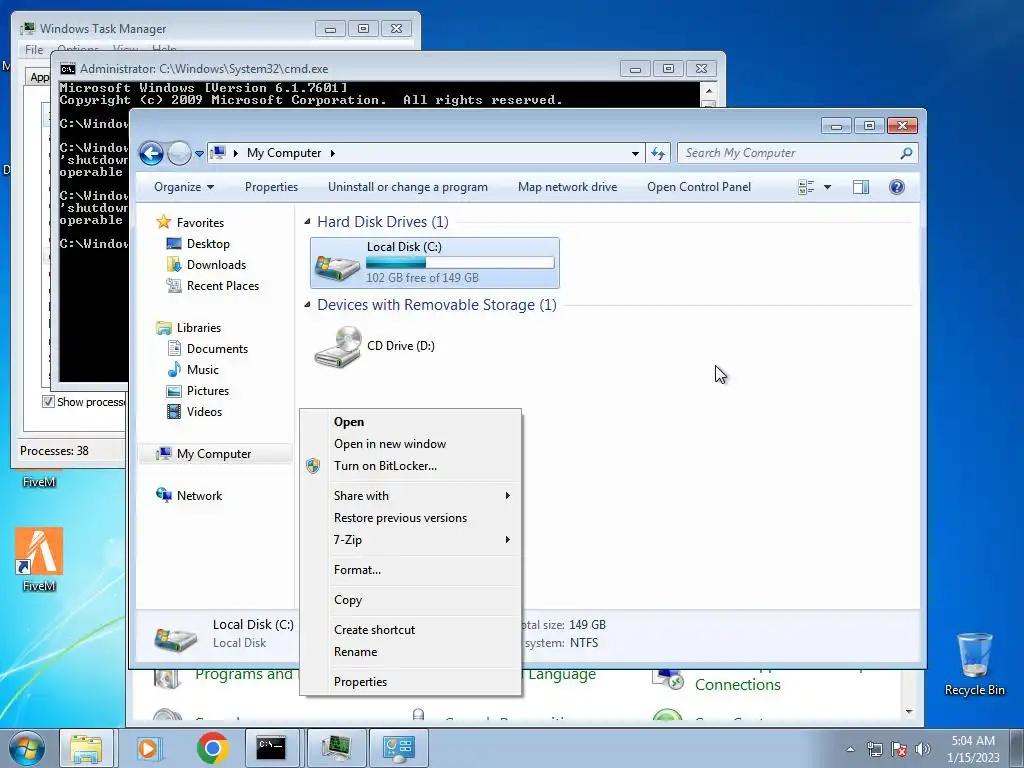Expand the Share with submenu
Viewport: 1024px width, 768px height.
tap(411, 496)
